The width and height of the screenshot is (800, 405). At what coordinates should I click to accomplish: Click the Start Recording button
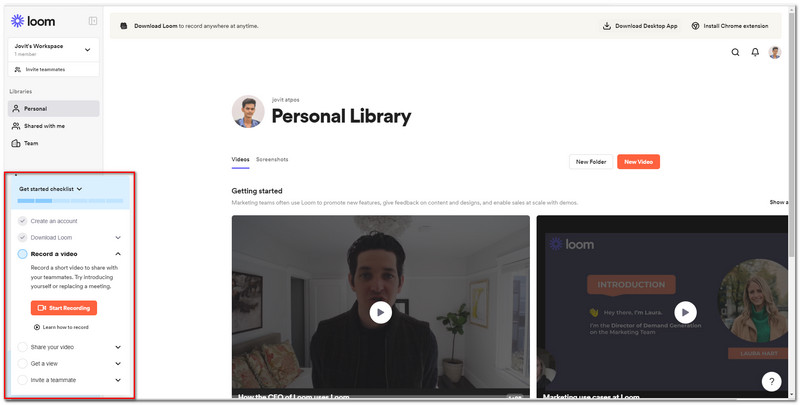[x=64, y=308]
